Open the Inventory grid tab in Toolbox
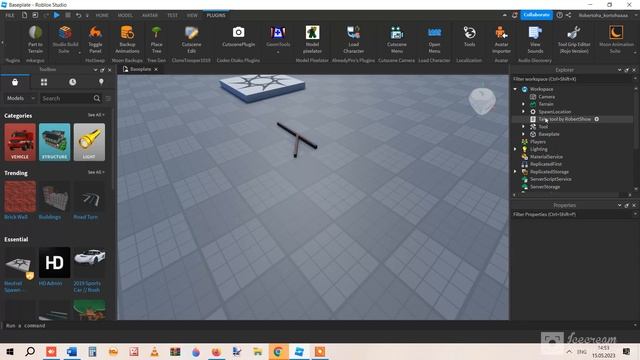The image size is (640, 360). click(44, 82)
